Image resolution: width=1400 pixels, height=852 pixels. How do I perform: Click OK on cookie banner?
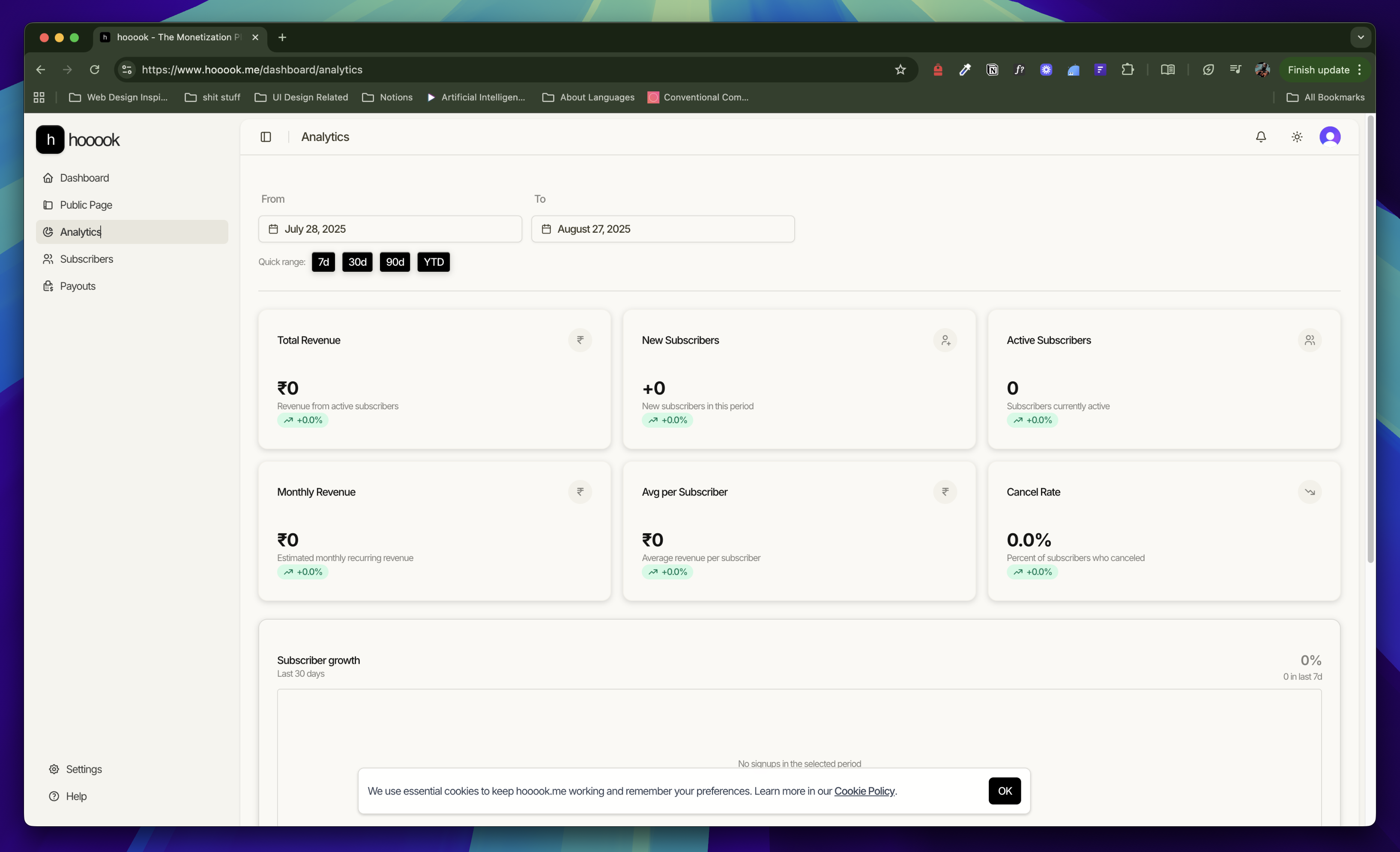point(1004,791)
